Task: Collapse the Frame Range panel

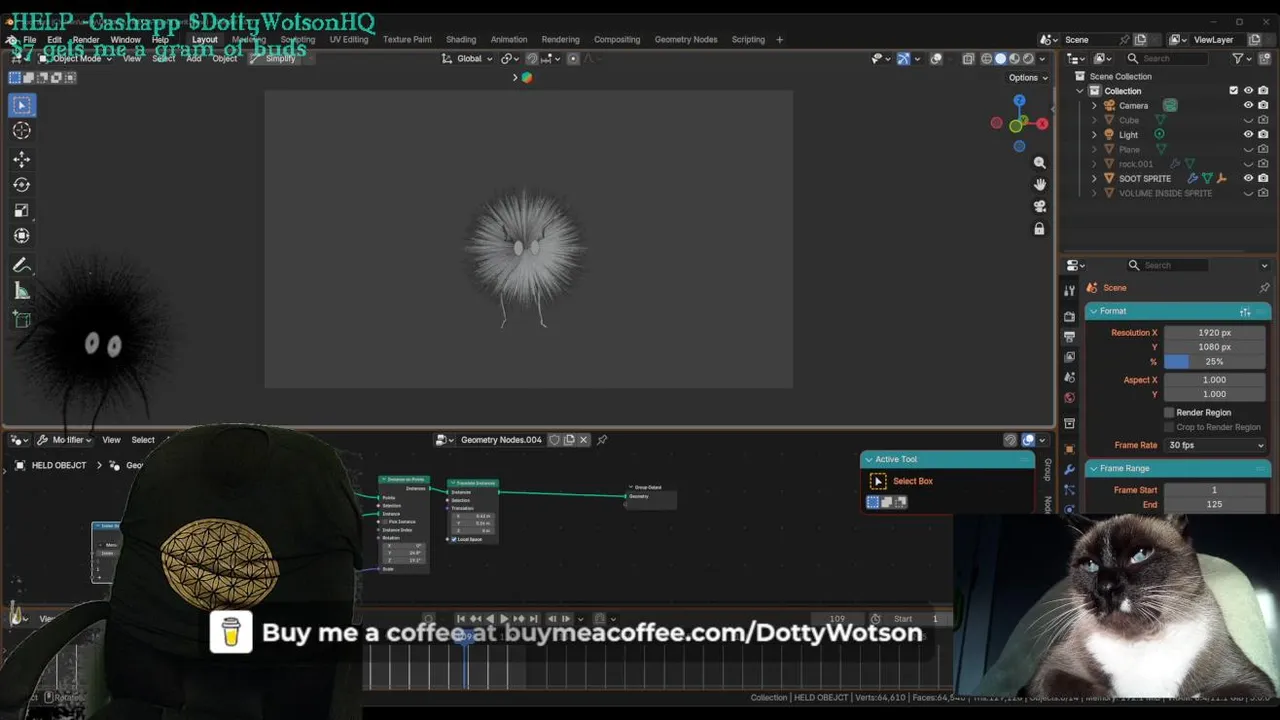Action: [1094, 469]
